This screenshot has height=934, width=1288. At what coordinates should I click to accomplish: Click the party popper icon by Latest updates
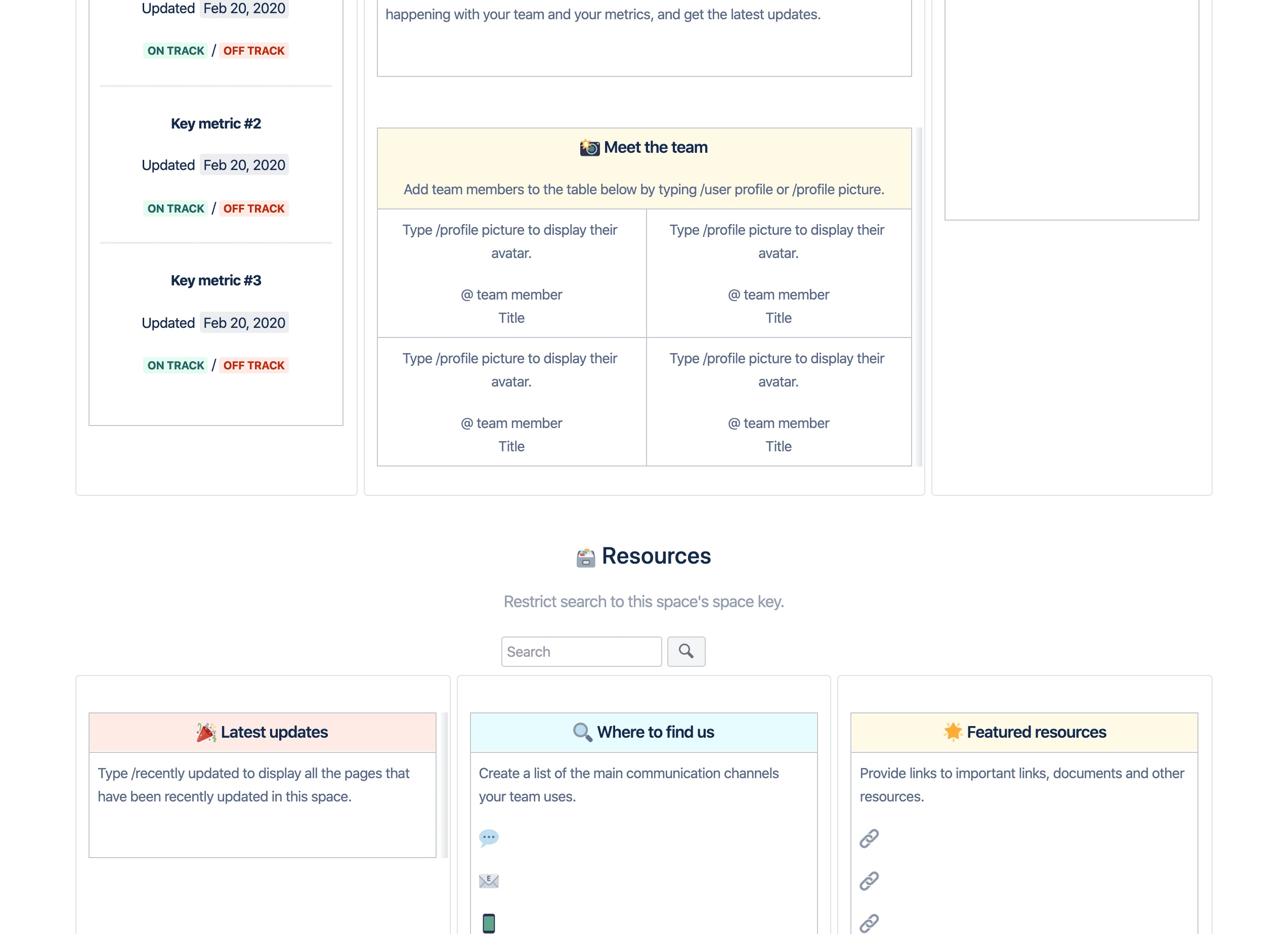point(206,732)
